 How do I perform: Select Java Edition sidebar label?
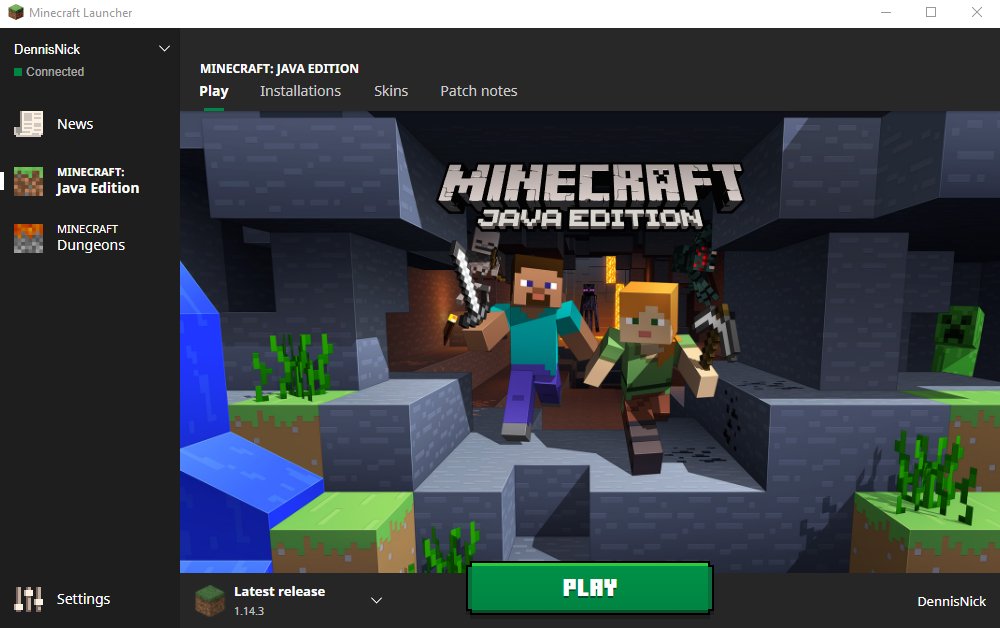[98, 181]
